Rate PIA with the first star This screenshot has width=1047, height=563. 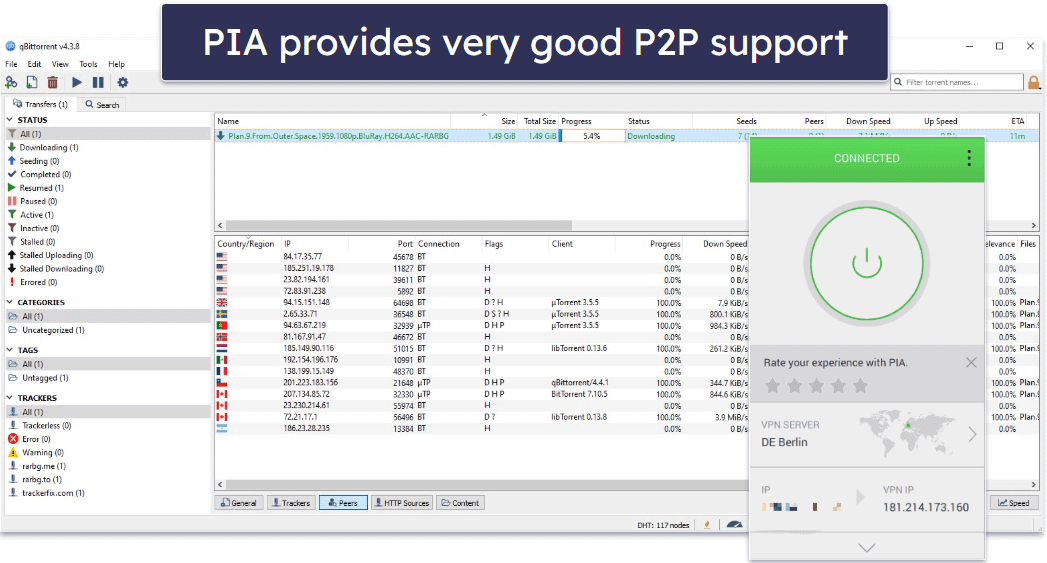click(x=773, y=385)
